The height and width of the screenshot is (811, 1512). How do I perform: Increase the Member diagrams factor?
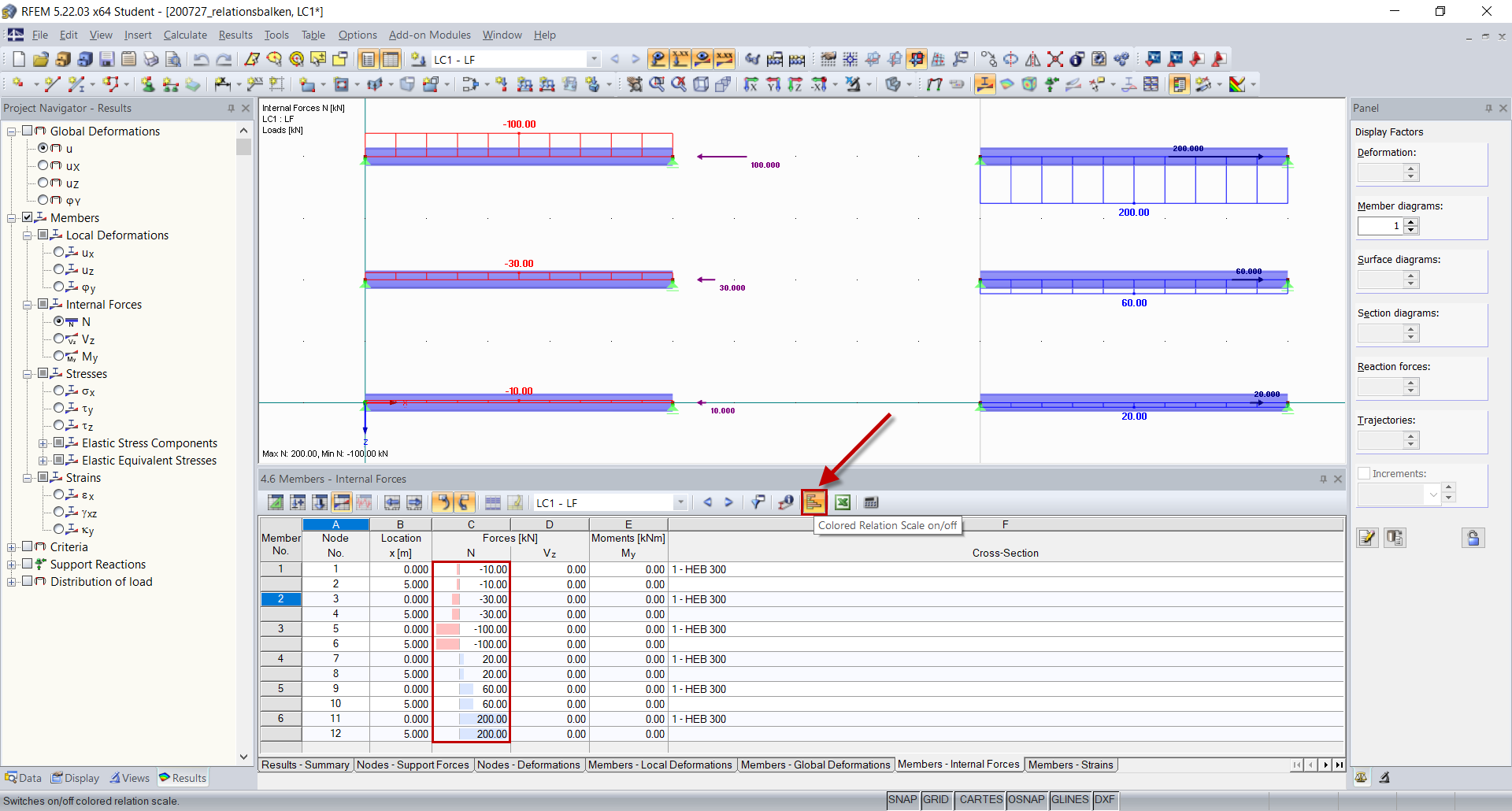[x=1411, y=222]
